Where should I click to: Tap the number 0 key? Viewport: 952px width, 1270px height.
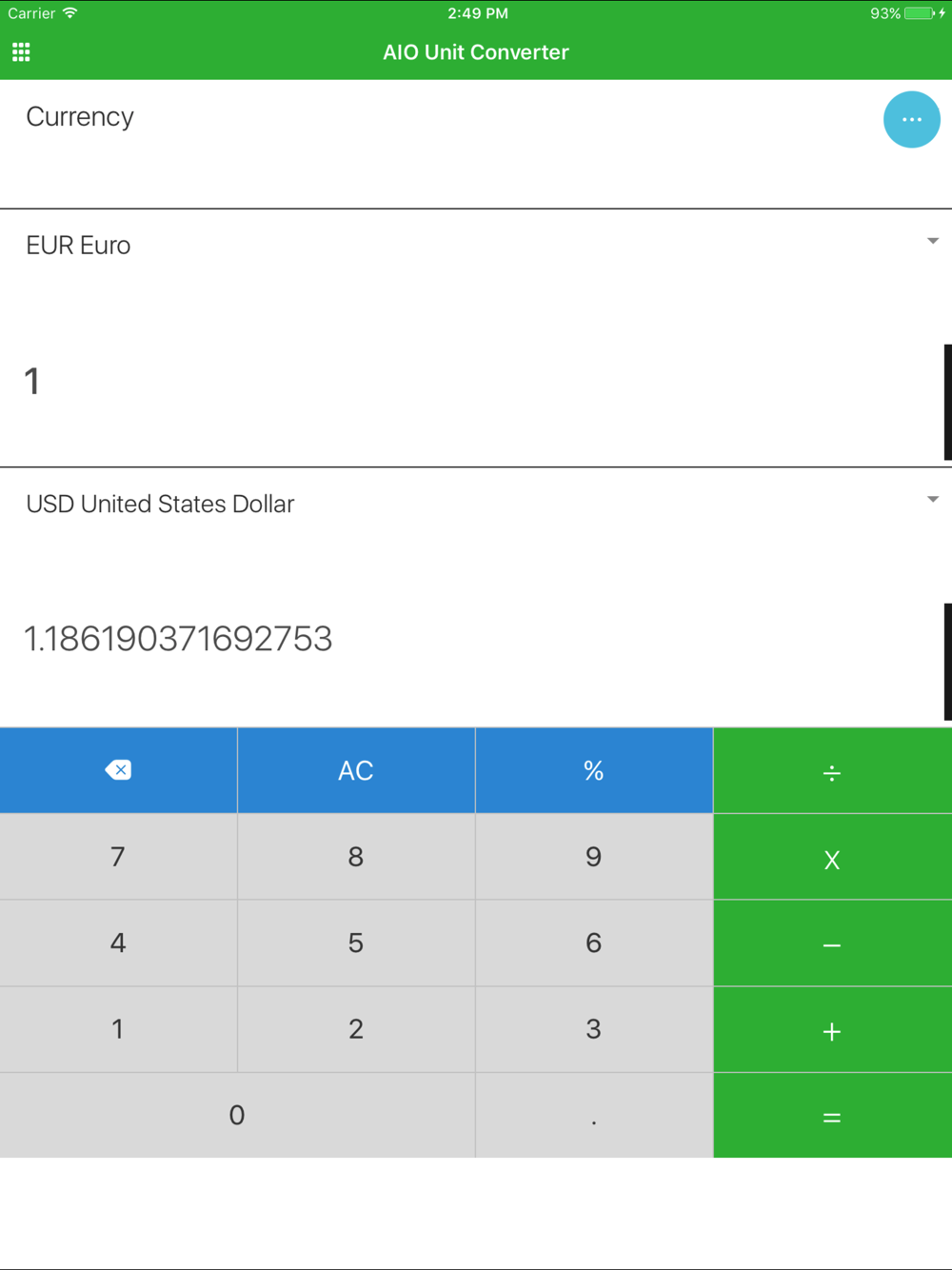click(x=237, y=1116)
